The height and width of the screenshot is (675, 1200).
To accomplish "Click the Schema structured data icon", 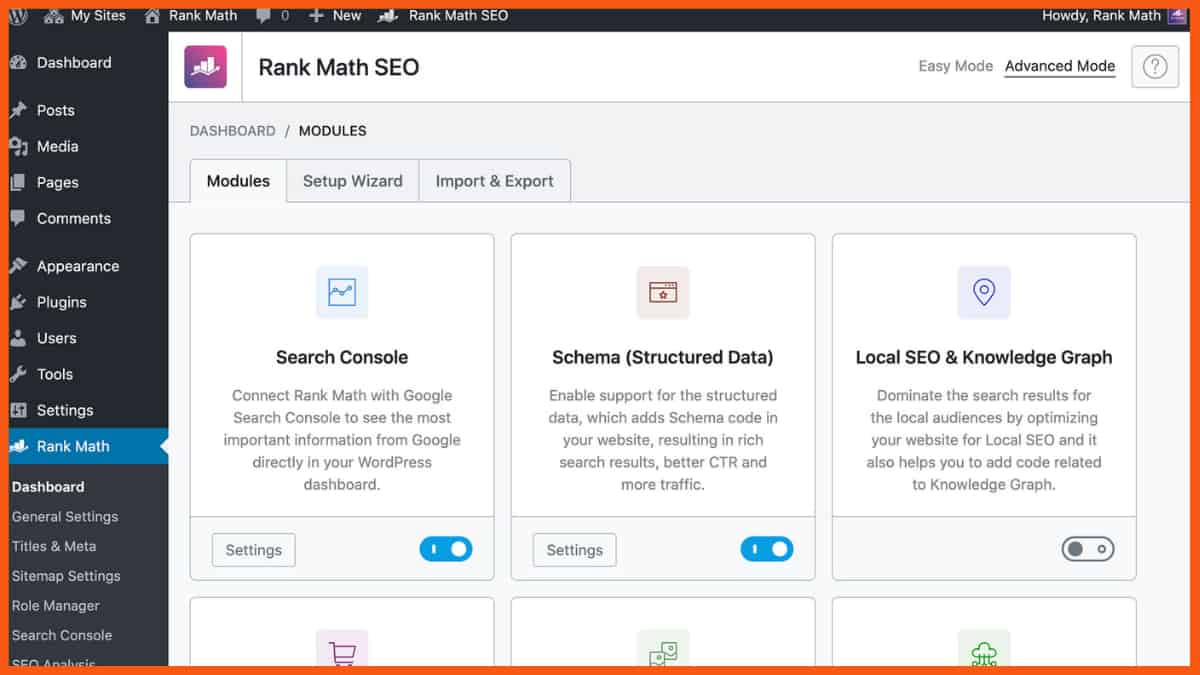I will pos(662,292).
